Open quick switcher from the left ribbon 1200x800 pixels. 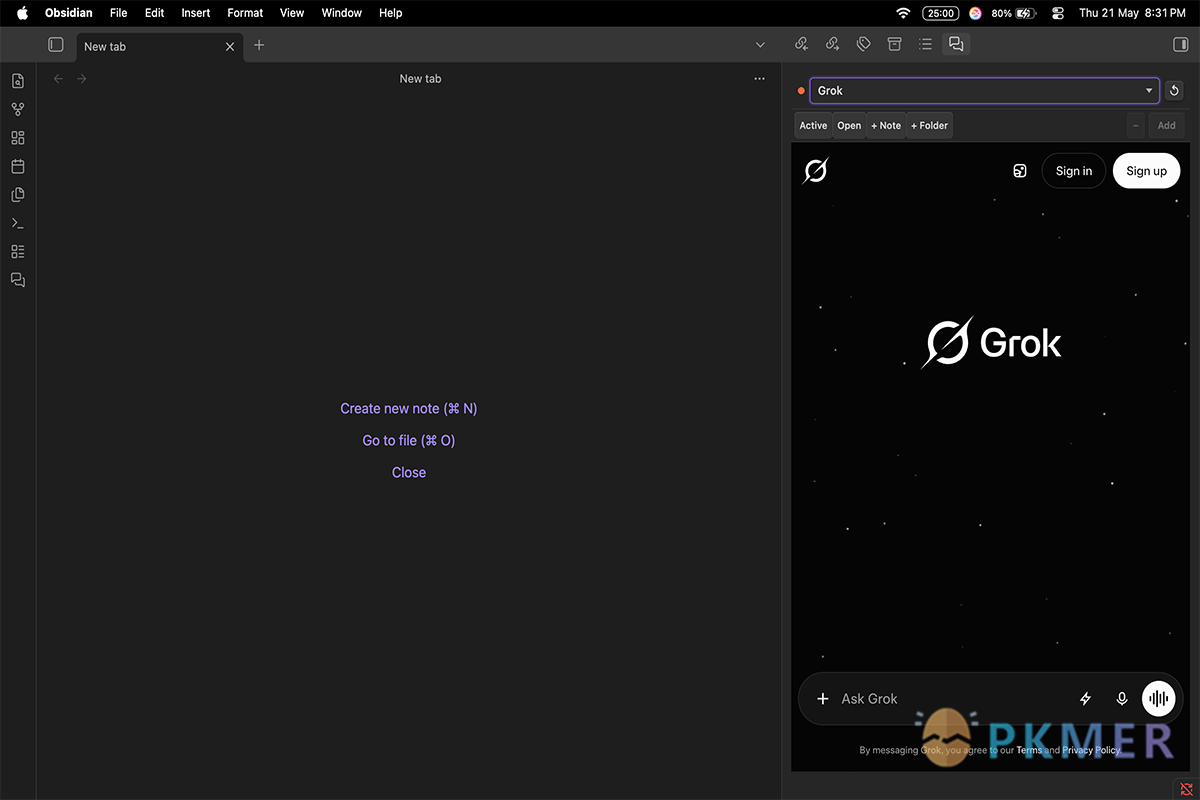pyautogui.click(x=18, y=81)
